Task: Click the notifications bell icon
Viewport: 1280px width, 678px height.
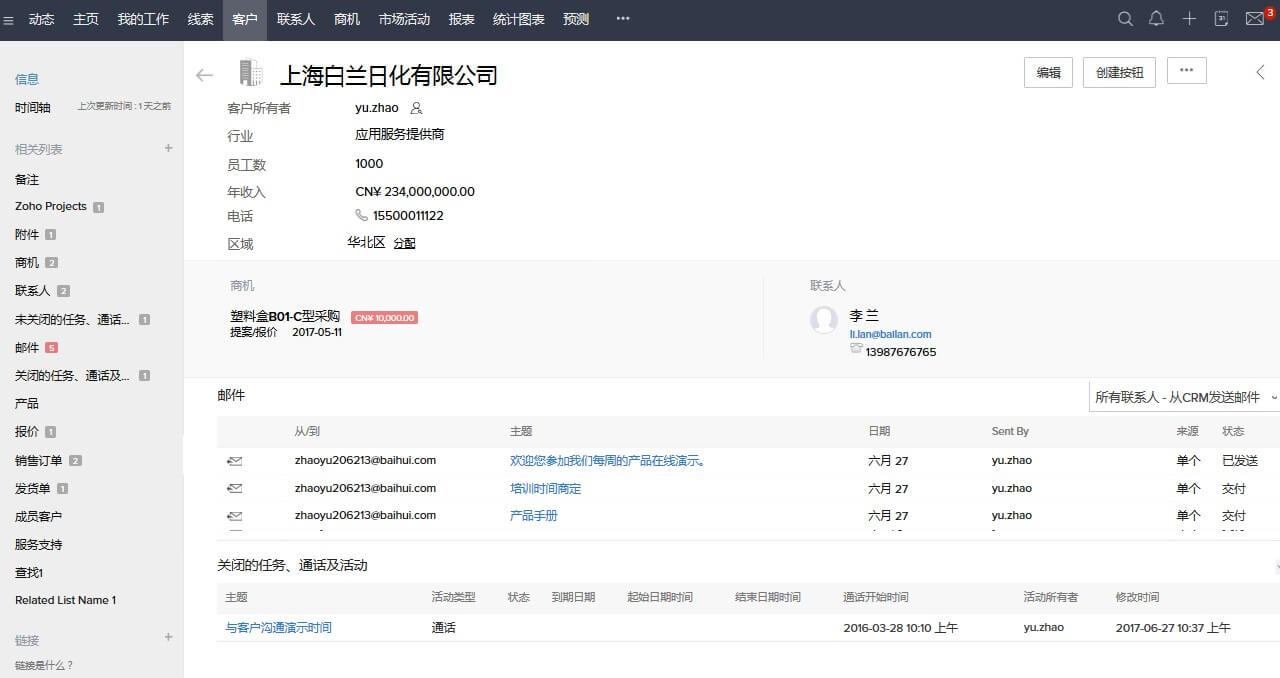Action: tap(1156, 19)
